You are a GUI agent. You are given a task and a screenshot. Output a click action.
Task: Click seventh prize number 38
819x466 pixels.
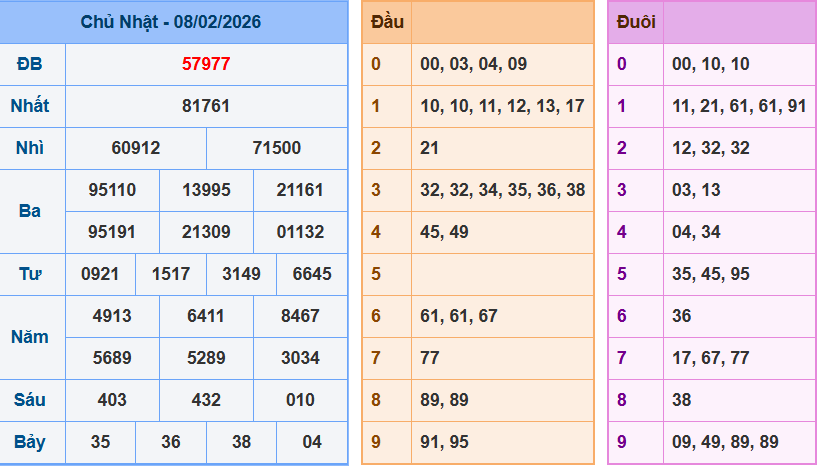[x=241, y=442]
